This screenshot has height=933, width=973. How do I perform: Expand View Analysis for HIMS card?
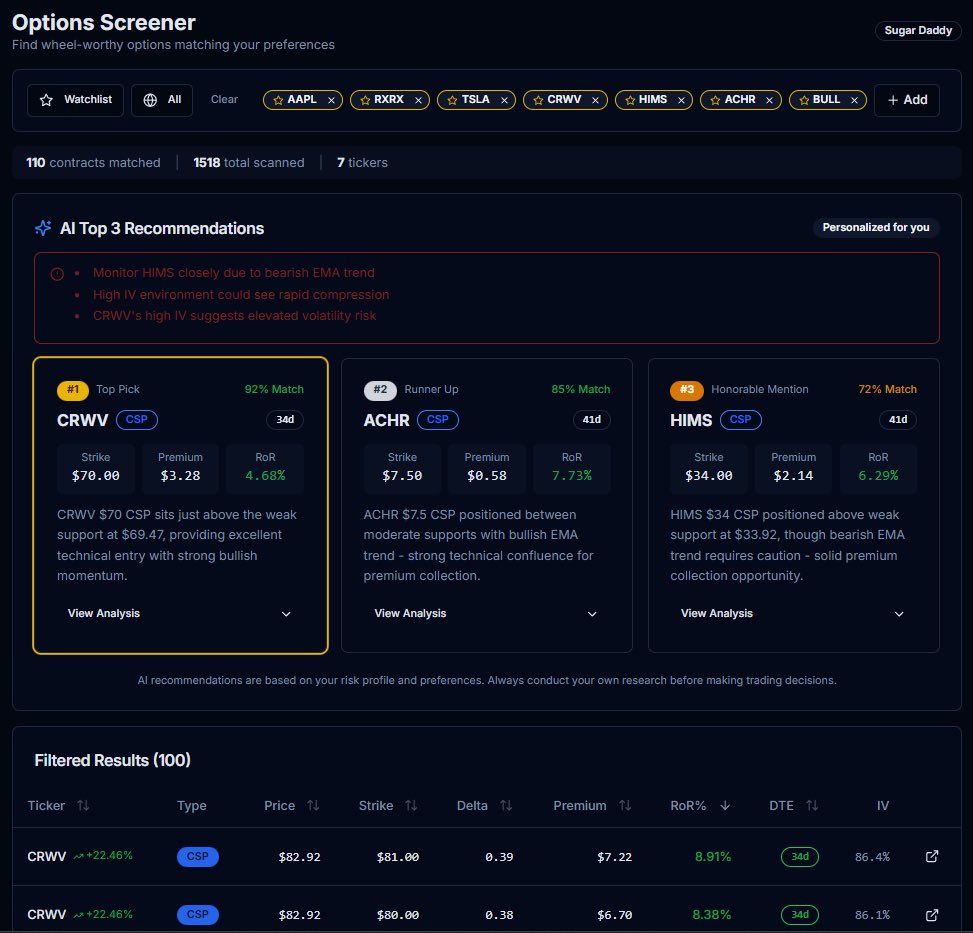(x=793, y=614)
